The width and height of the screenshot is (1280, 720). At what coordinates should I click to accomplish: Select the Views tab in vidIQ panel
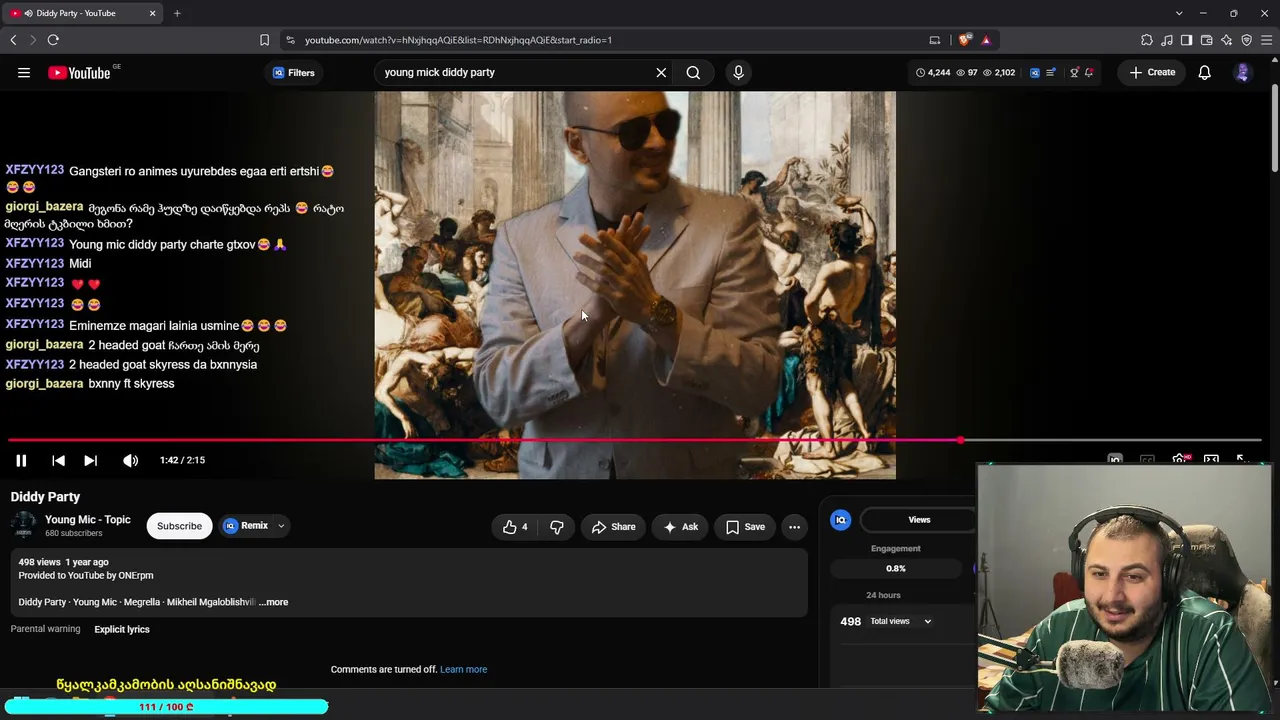pos(919,520)
